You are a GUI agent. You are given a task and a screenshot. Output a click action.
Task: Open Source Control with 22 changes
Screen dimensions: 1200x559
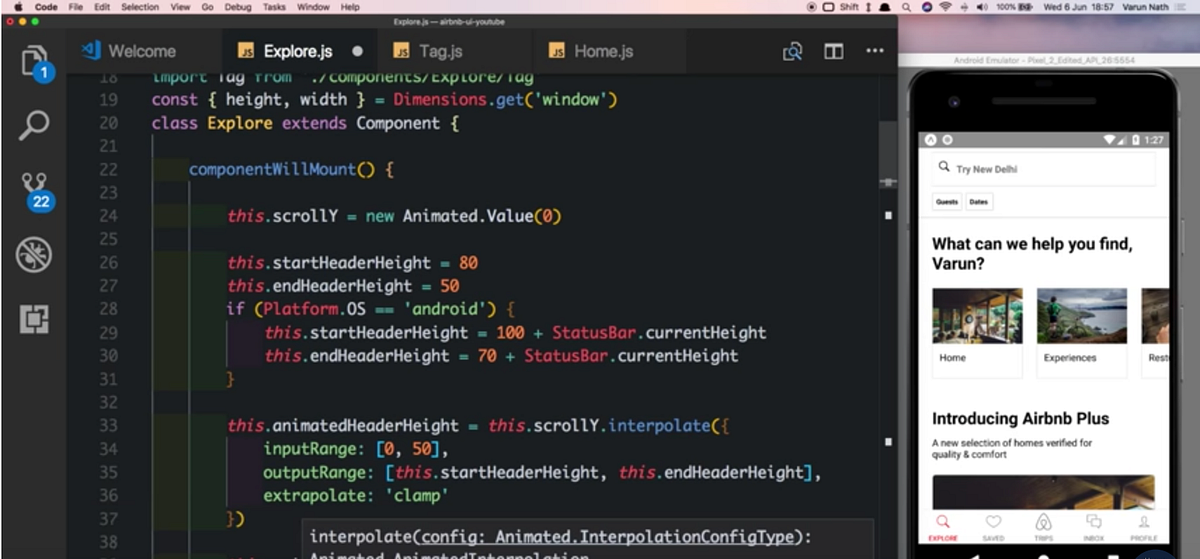click(36, 190)
